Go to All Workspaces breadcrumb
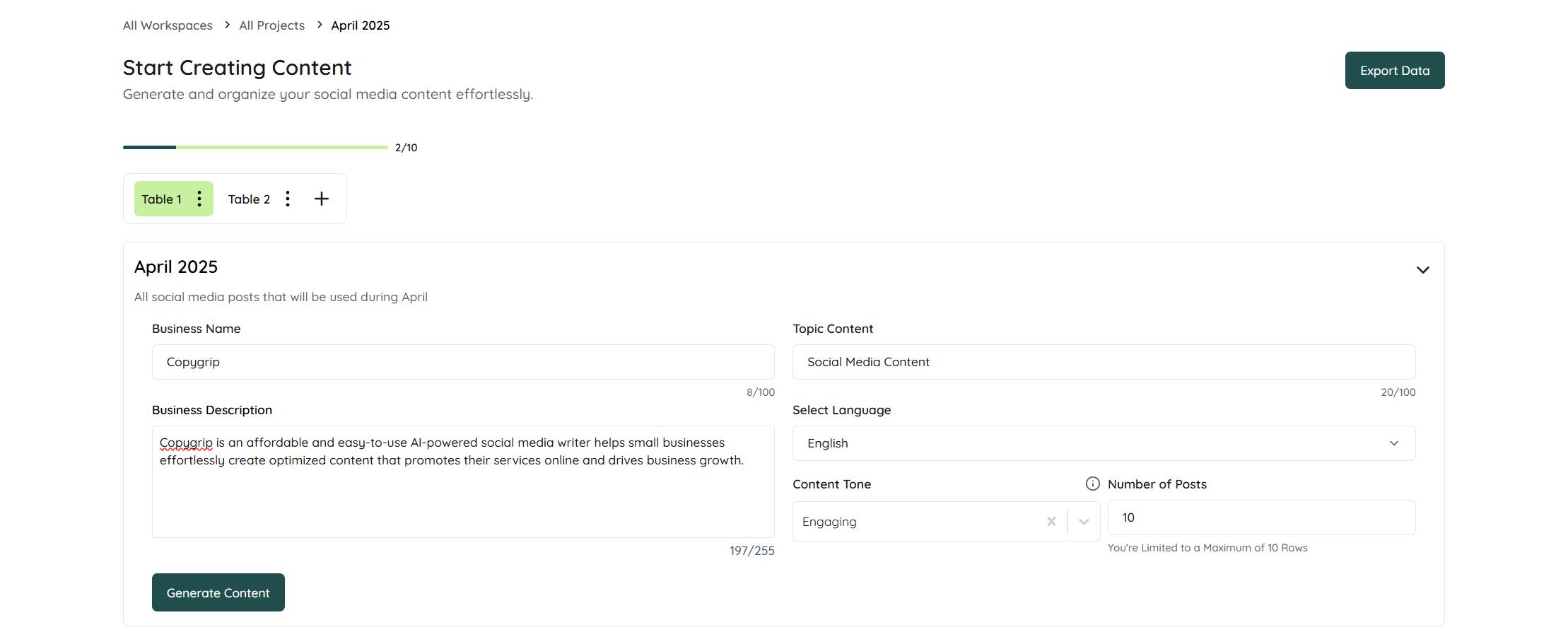The width and height of the screenshot is (1568, 644). (168, 25)
